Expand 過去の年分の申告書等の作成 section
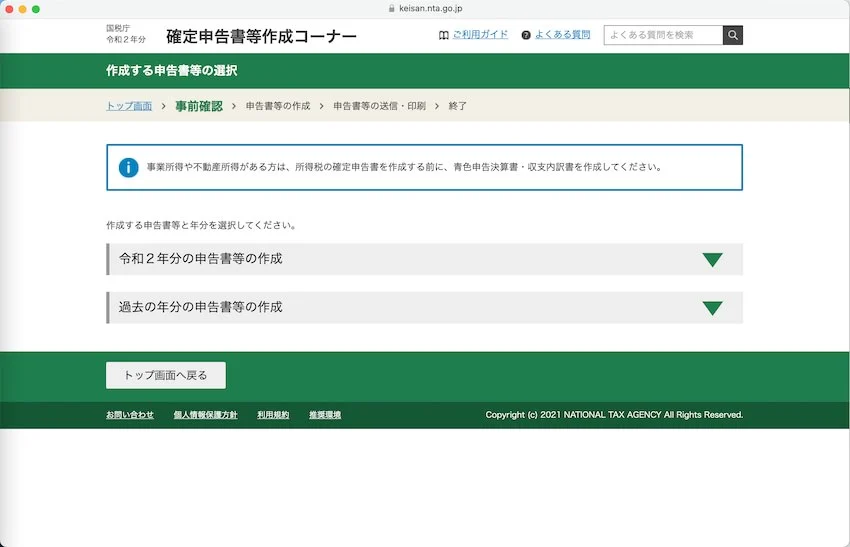The height and width of the screenshot is (547, 850). pyautogui.click(x=424, y=307)
